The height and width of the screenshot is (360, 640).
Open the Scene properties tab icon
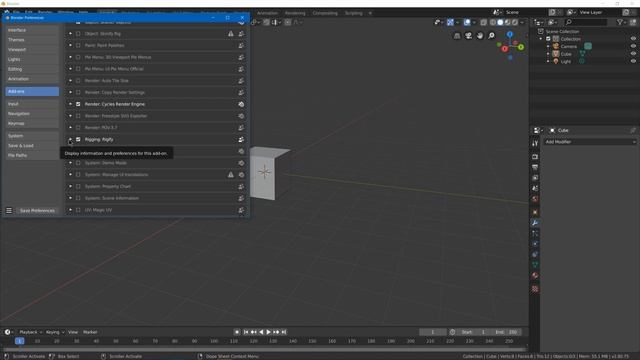535,189
